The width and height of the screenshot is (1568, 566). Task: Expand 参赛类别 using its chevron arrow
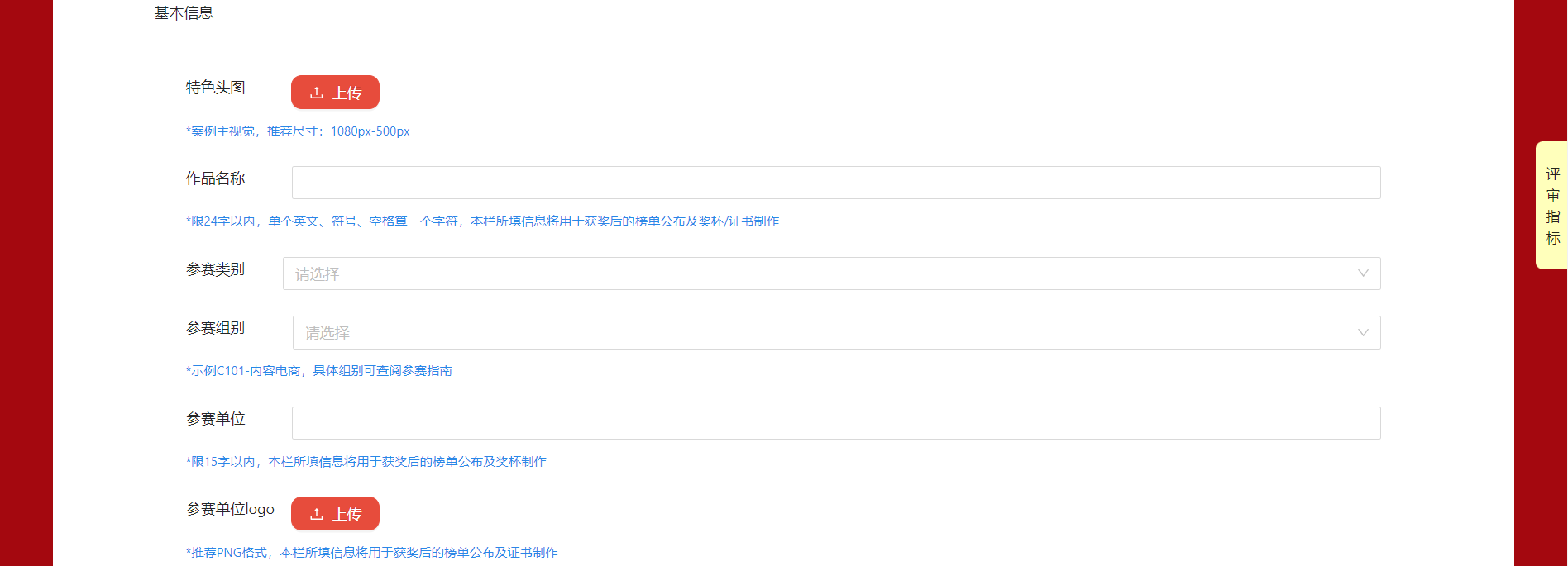[x=1363, y=273]
